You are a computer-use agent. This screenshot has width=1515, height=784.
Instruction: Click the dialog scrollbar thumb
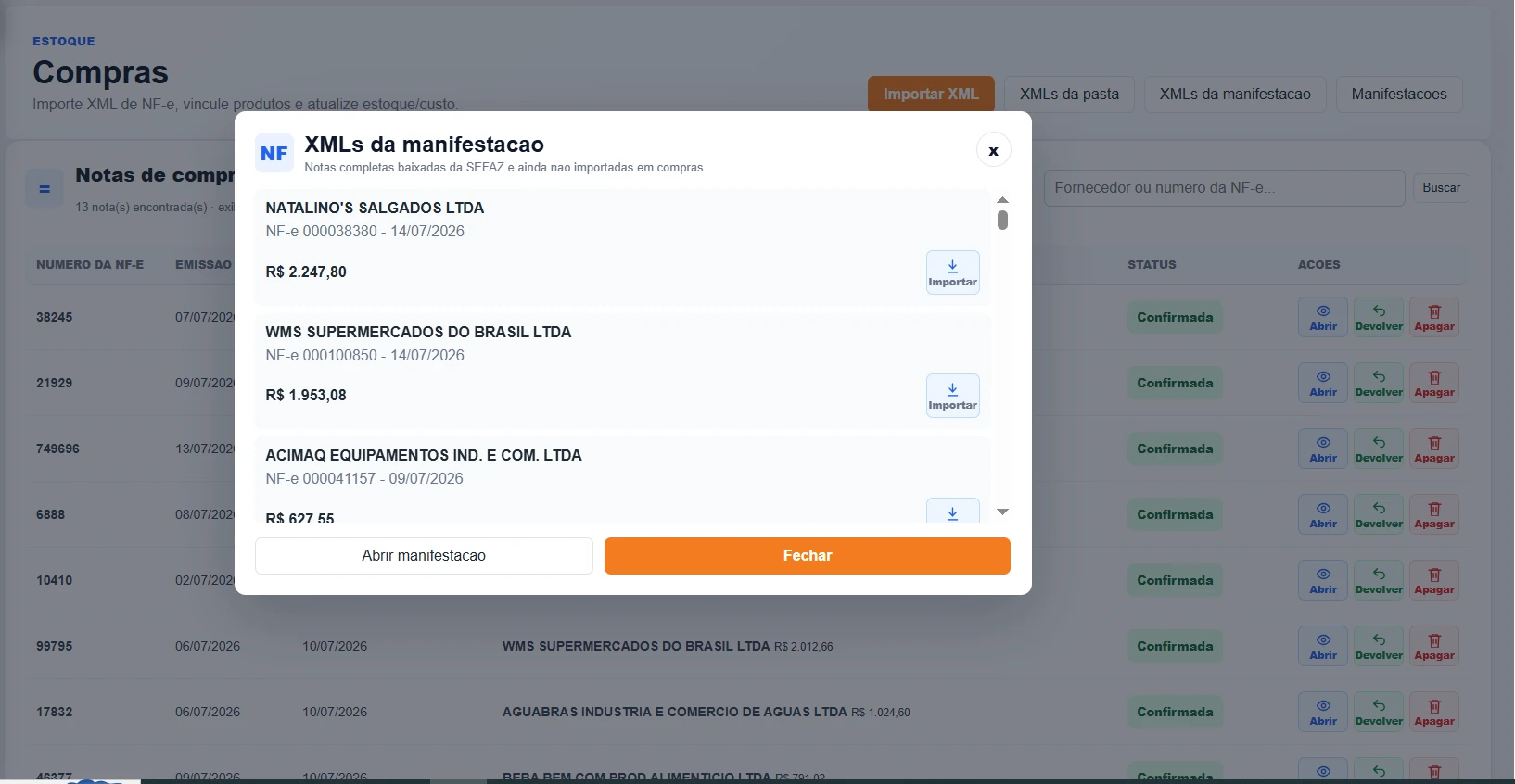click(x=1002, y=220)
